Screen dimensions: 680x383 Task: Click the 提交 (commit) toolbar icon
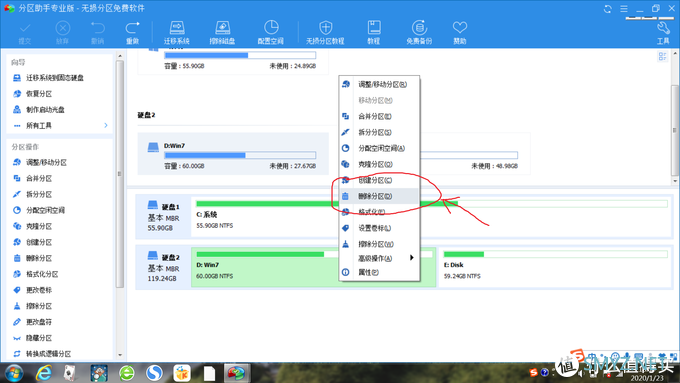pos(25,33)
